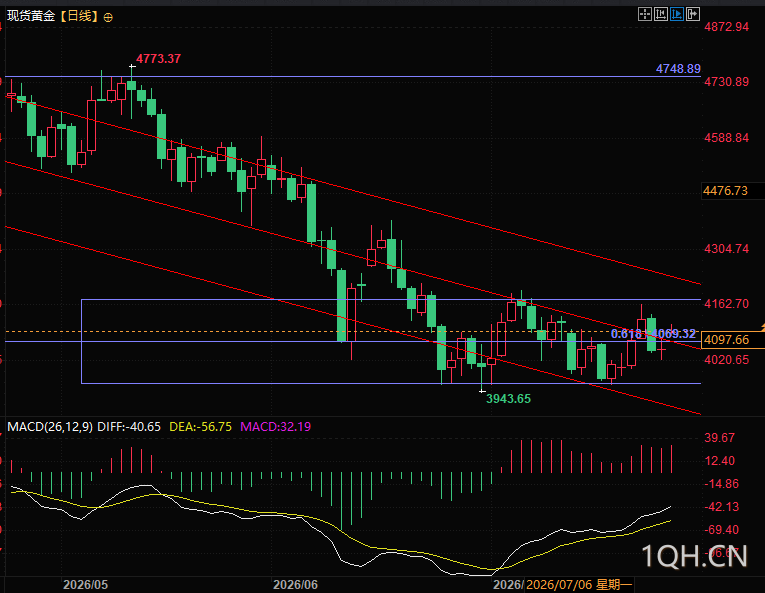The width and height of the screenshot is (765, 593).
Task: Click the orange 4476.73 price axis tag
Action: 725,191
